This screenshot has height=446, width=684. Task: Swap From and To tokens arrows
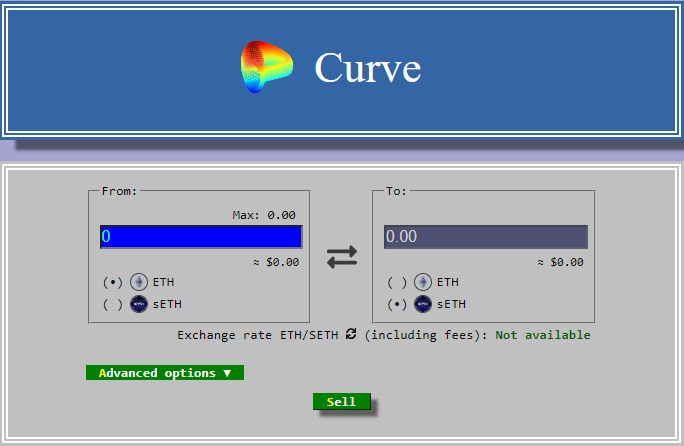coord(342,257)
